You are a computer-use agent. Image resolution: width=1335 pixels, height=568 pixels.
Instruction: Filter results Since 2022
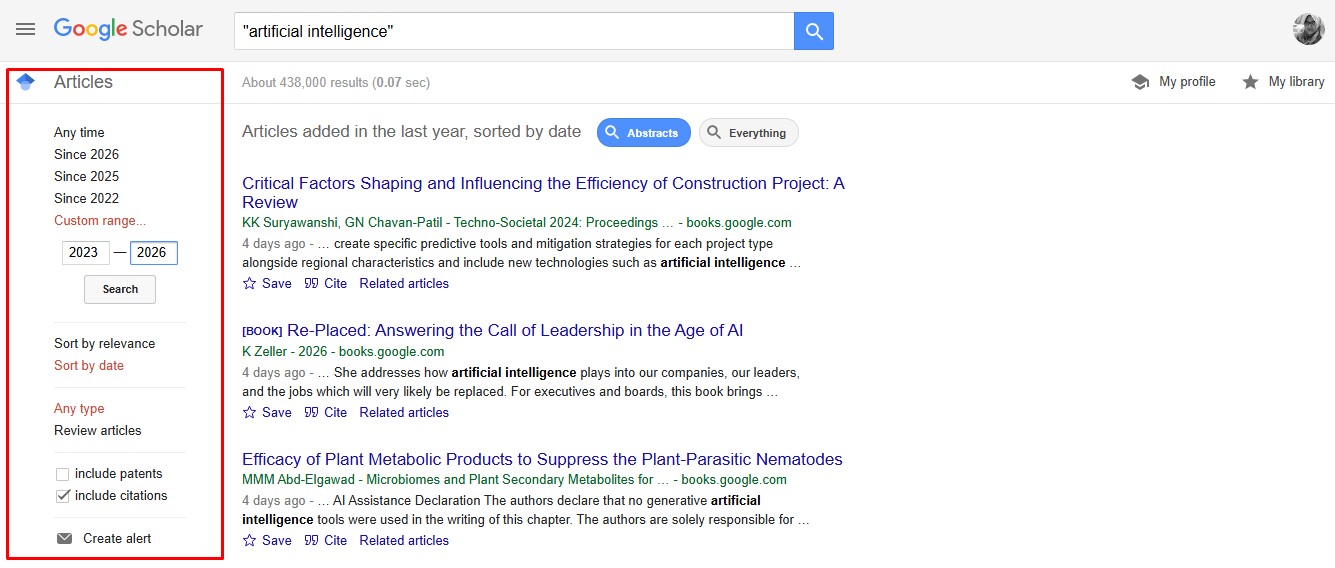coord(86,199)
